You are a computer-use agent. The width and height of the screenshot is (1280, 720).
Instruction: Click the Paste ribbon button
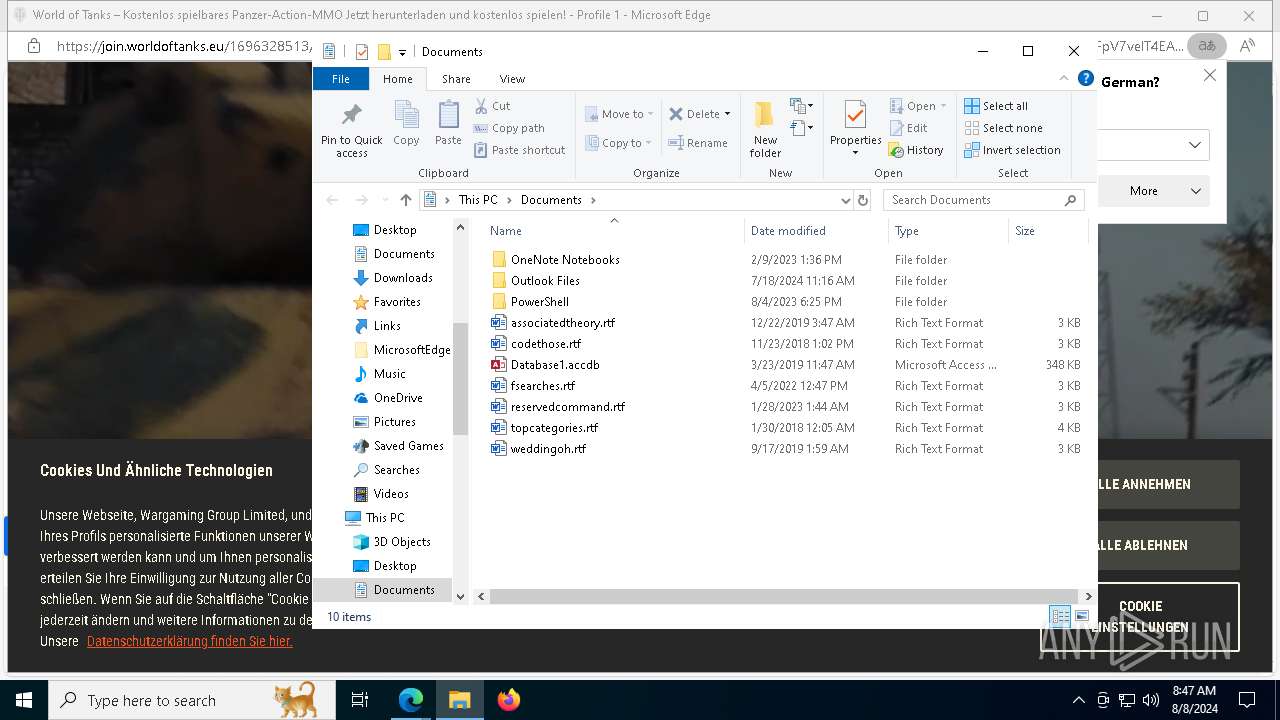[448, 124]
